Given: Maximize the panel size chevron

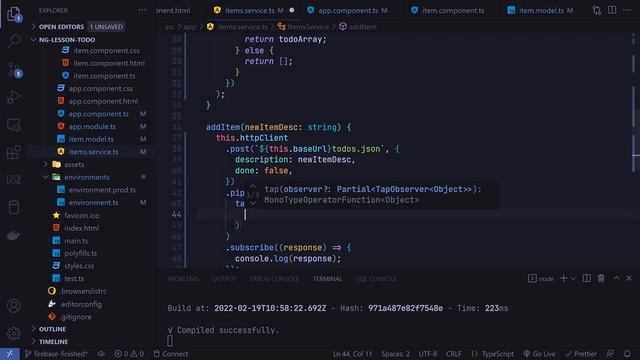Looking at the screenshot, I should point(616,278).
